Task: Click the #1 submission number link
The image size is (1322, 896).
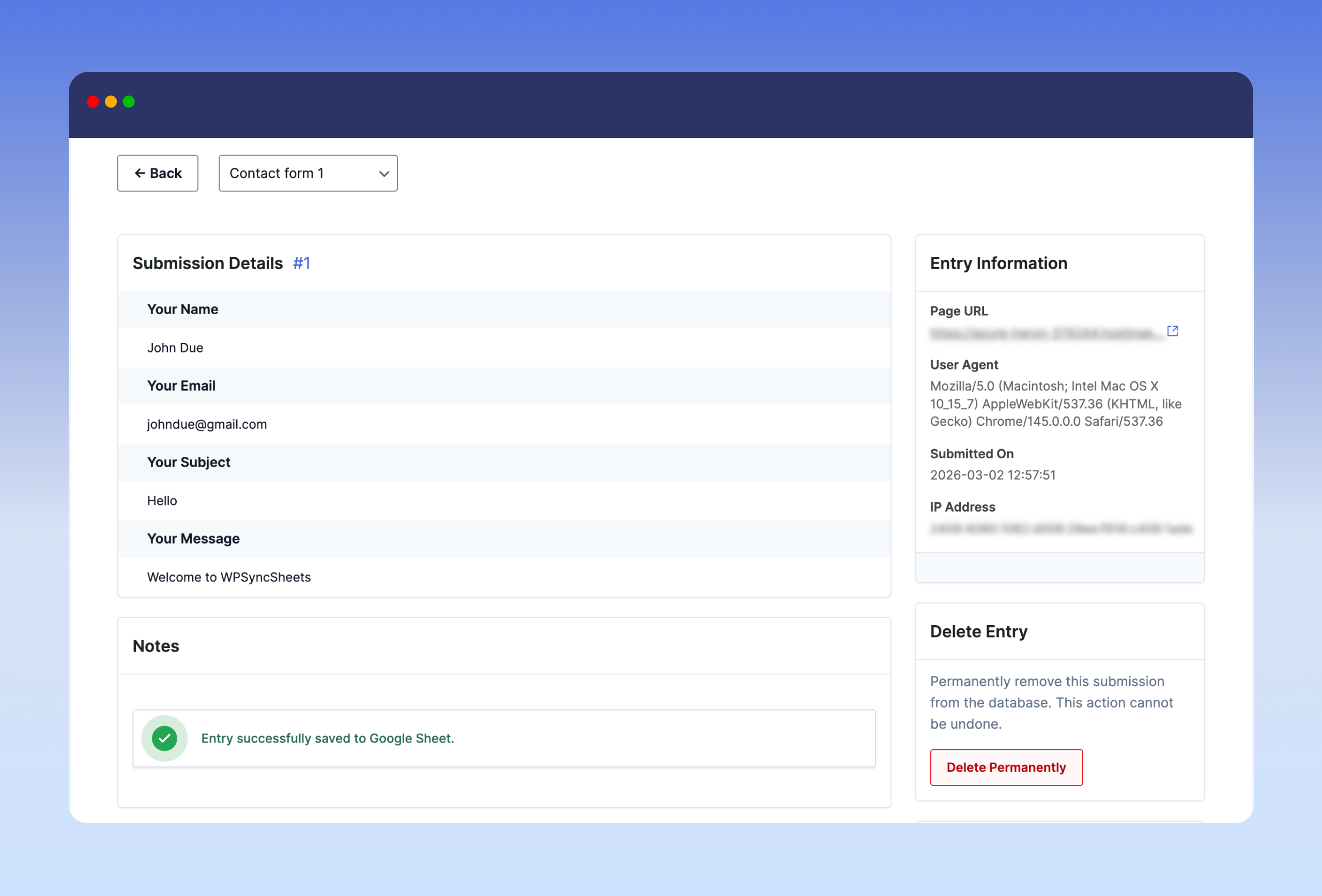Action: click(301, 264)
